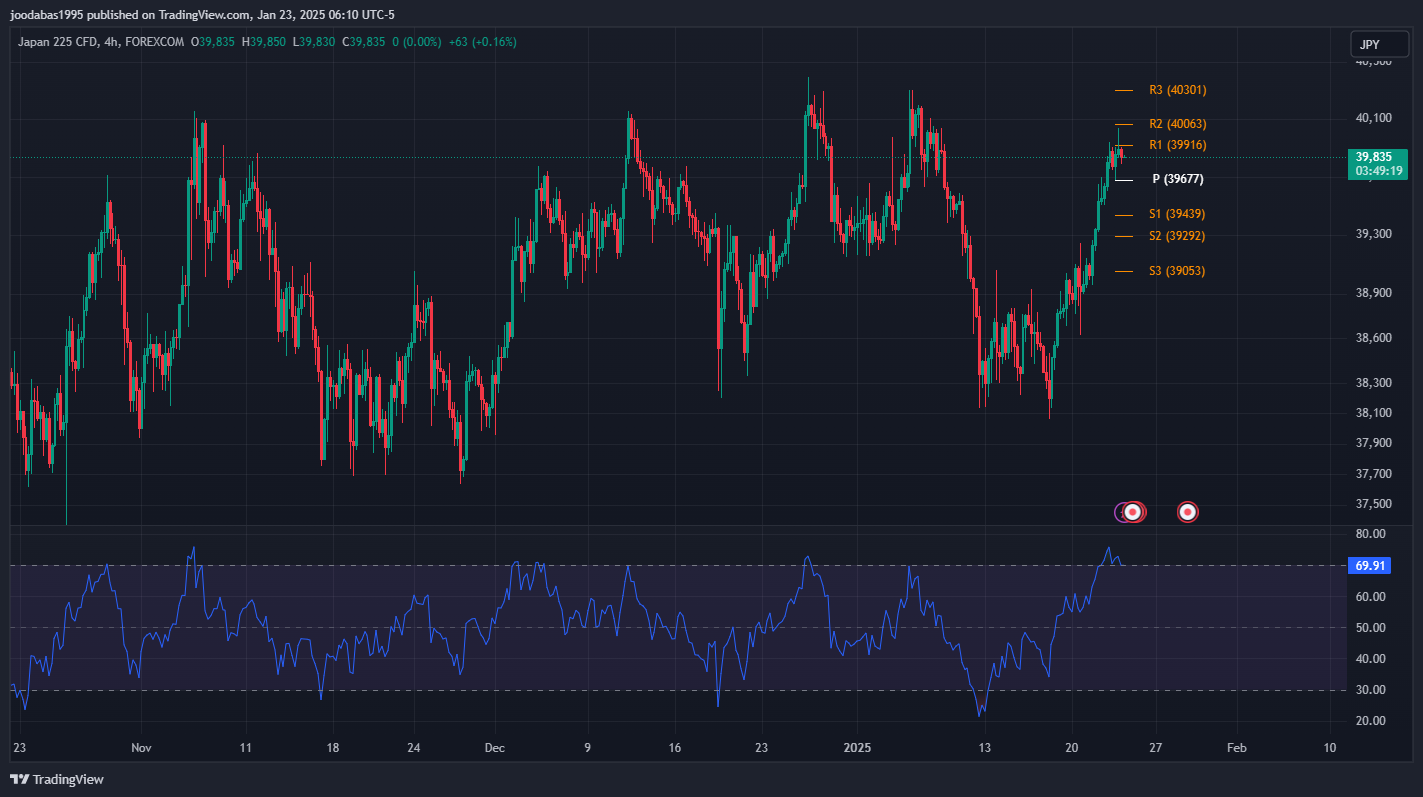1423x797 pixels.
Task: Select the R2 (40063) pivot label
Action: coord(1178,124)
